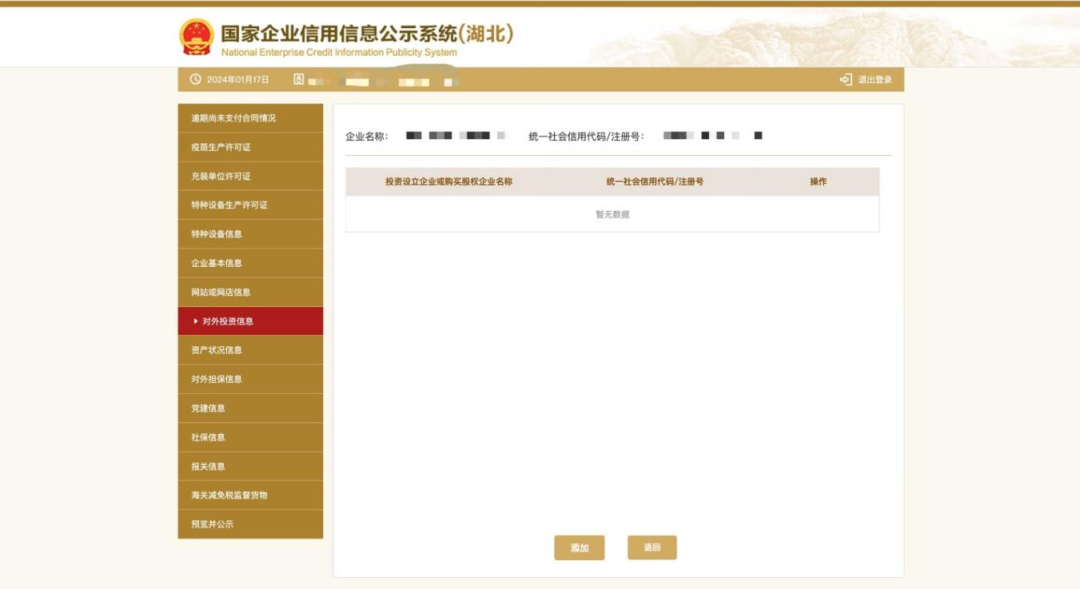Click the clock icon next to the date
The width and height of the screenshot is (1080, 589).
pos(195,80)
